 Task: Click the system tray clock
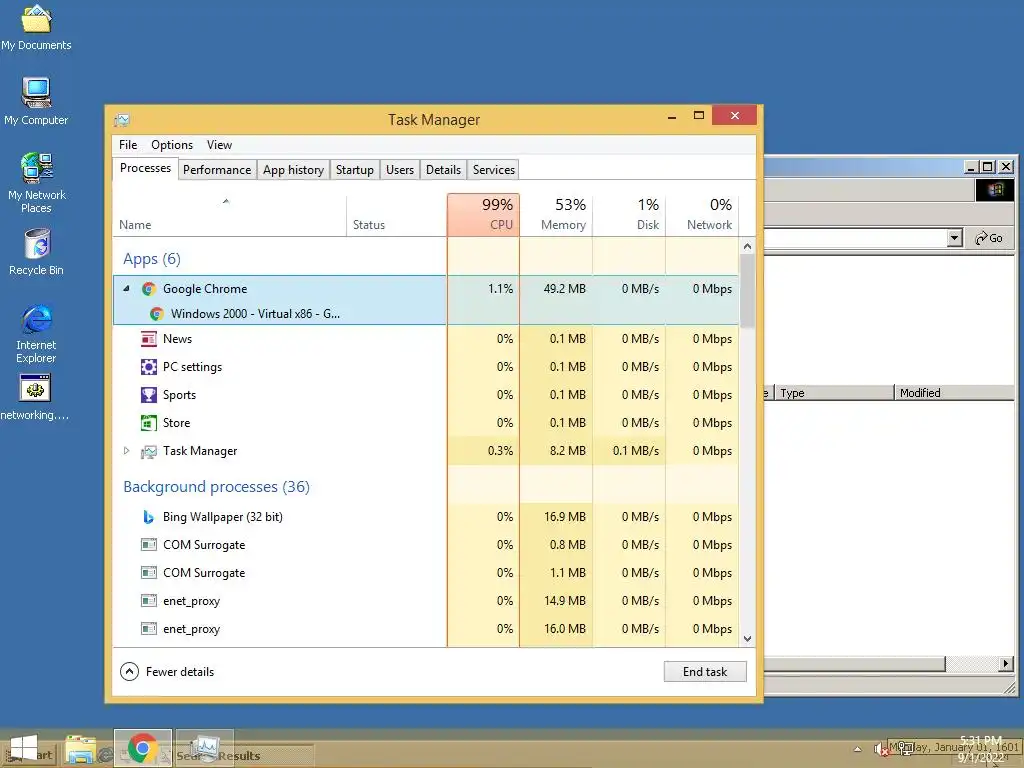click(980, 748)
